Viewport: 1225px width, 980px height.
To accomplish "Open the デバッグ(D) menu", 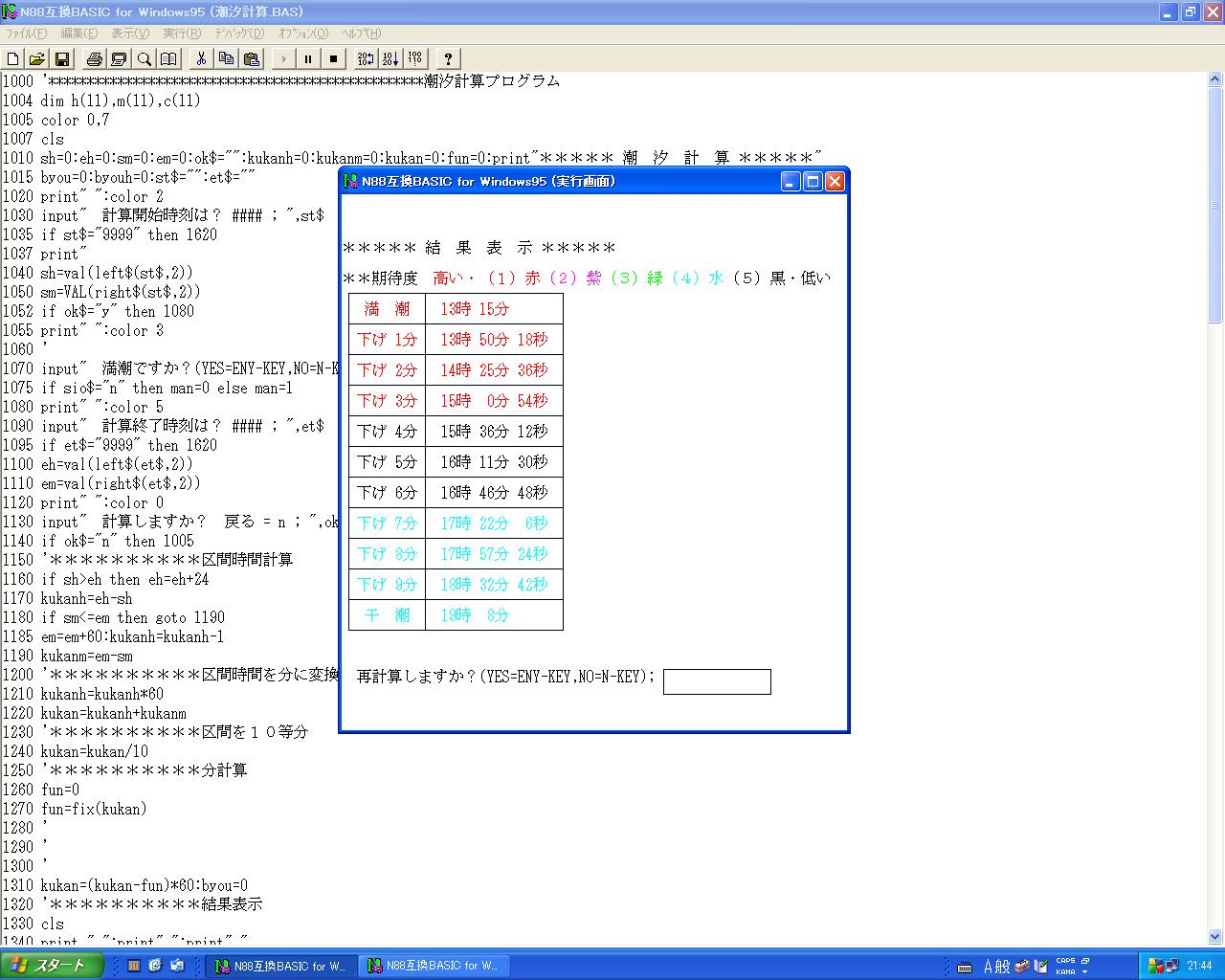I will tap(239, 33).
